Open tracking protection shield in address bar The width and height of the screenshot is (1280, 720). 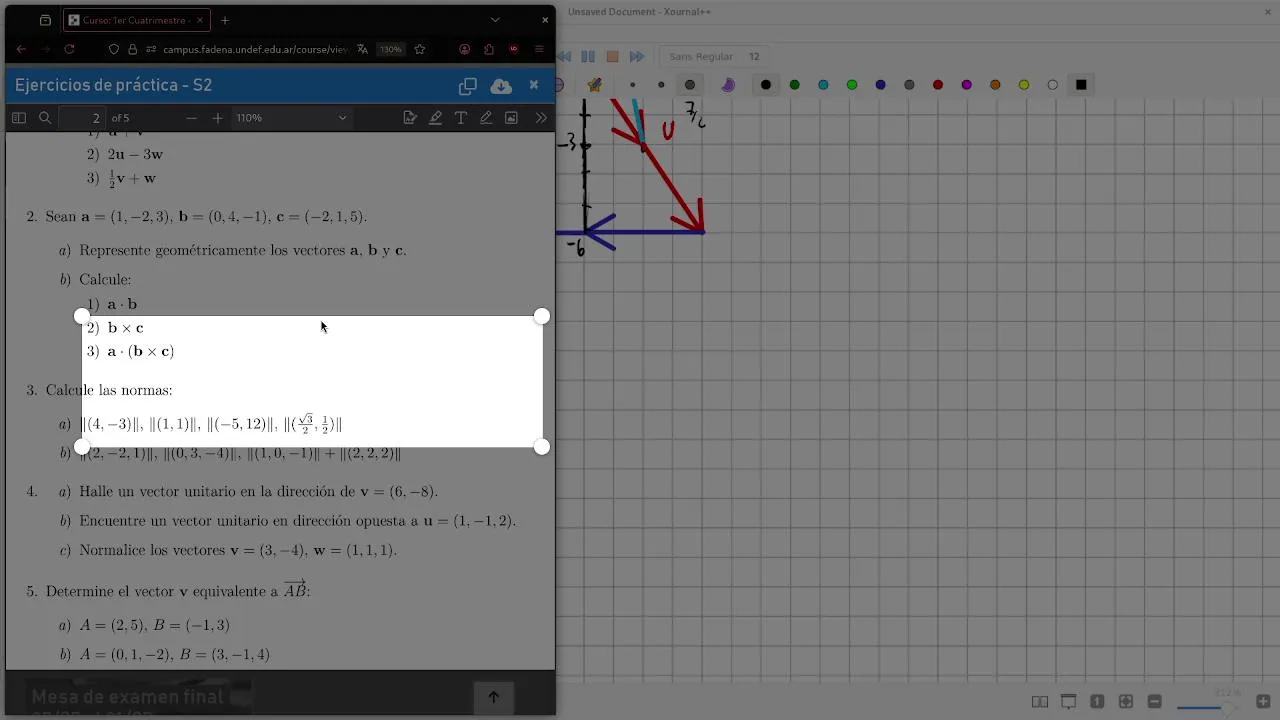tap(114, 49)
